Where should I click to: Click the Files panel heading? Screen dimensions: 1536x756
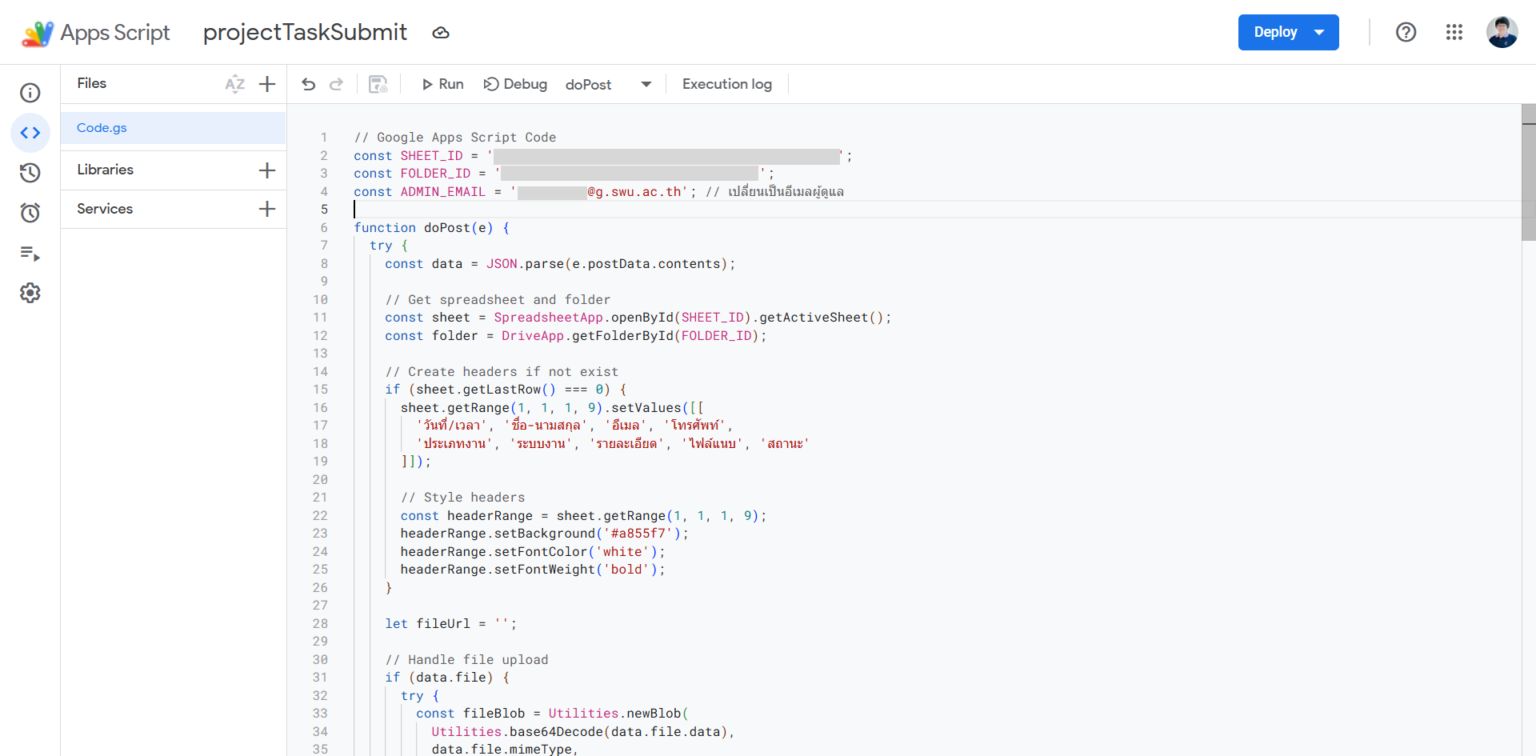91,83
